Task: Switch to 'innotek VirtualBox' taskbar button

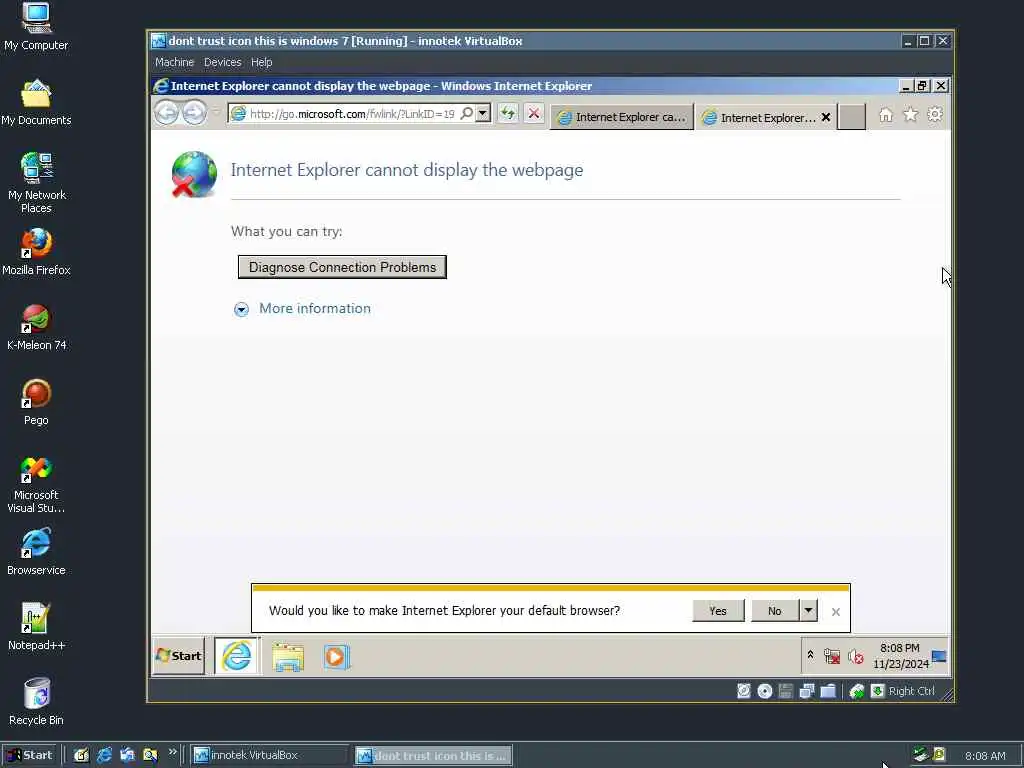Action: coord(269,755)
